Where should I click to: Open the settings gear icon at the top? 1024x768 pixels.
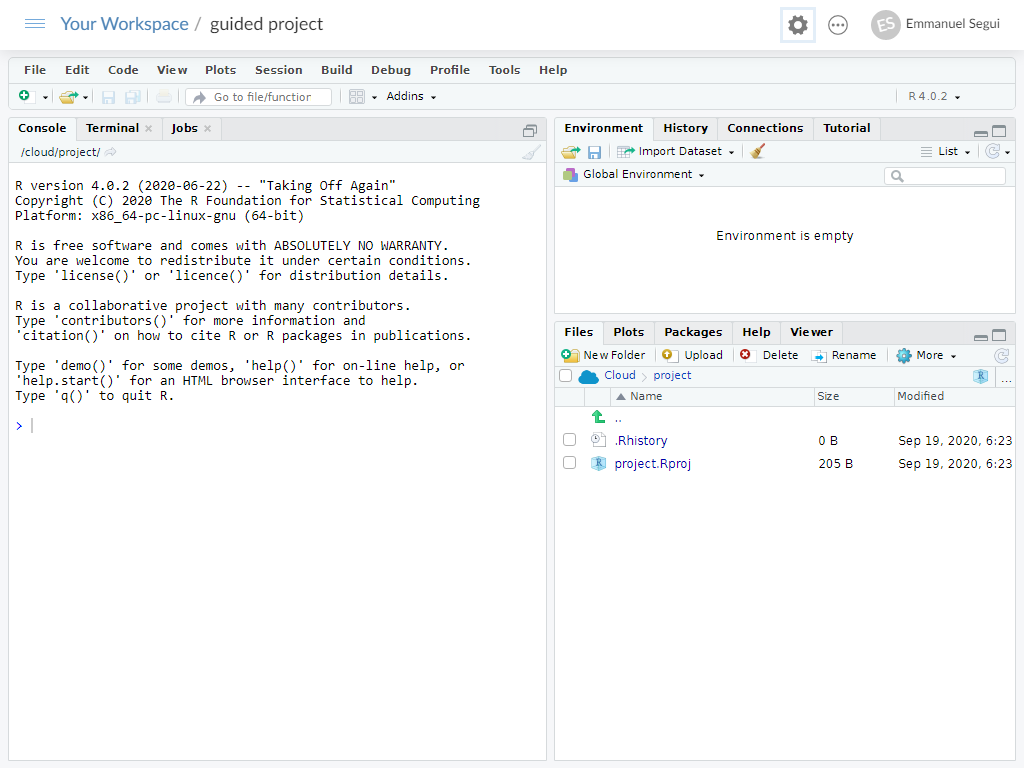(797, 25)
